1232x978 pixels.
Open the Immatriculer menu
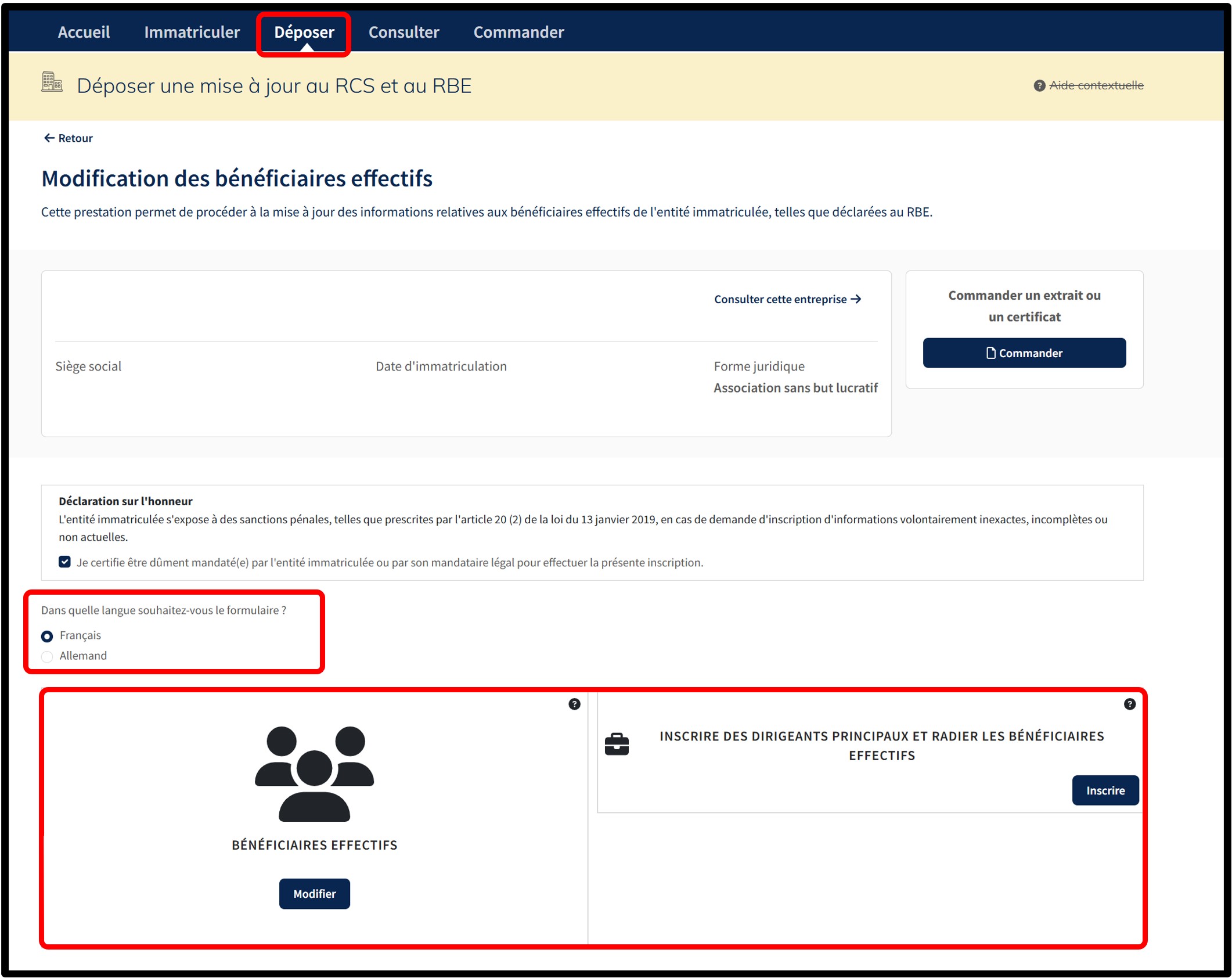(x=192, y=32)
